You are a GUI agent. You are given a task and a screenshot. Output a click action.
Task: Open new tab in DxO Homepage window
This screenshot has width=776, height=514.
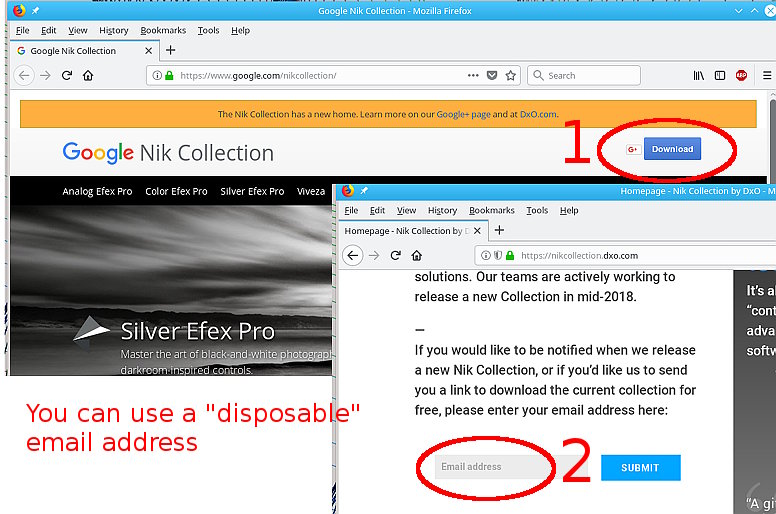point(499,230)
